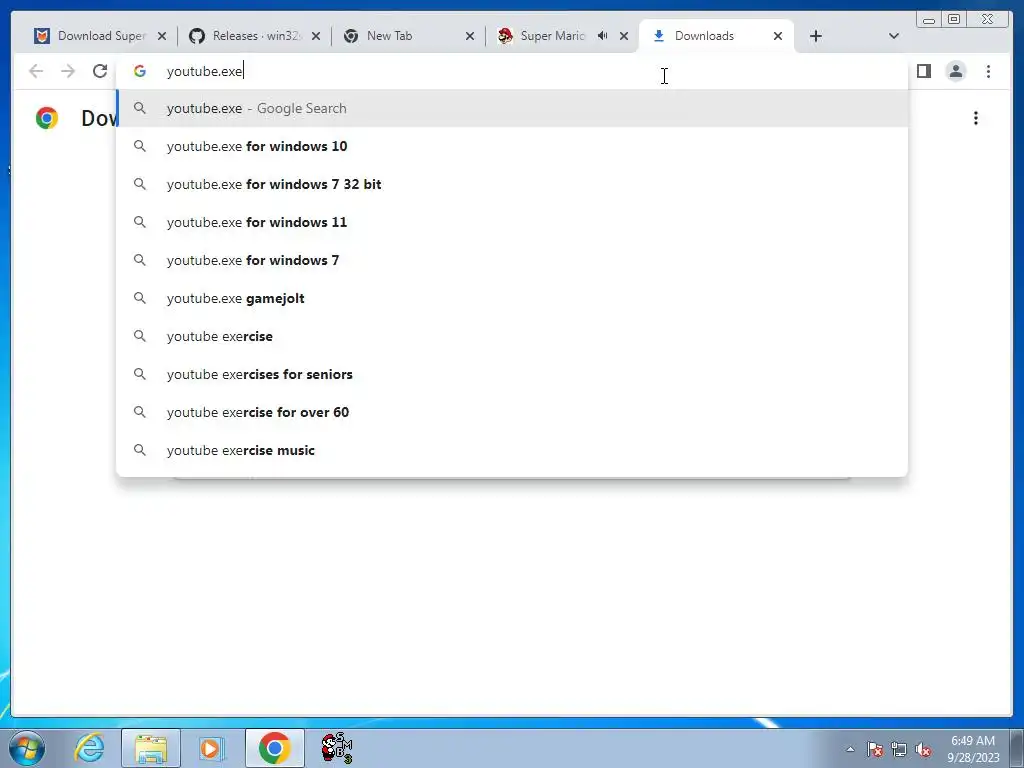
Task: Open the Downloads page more actions menu
Action: 976,118
